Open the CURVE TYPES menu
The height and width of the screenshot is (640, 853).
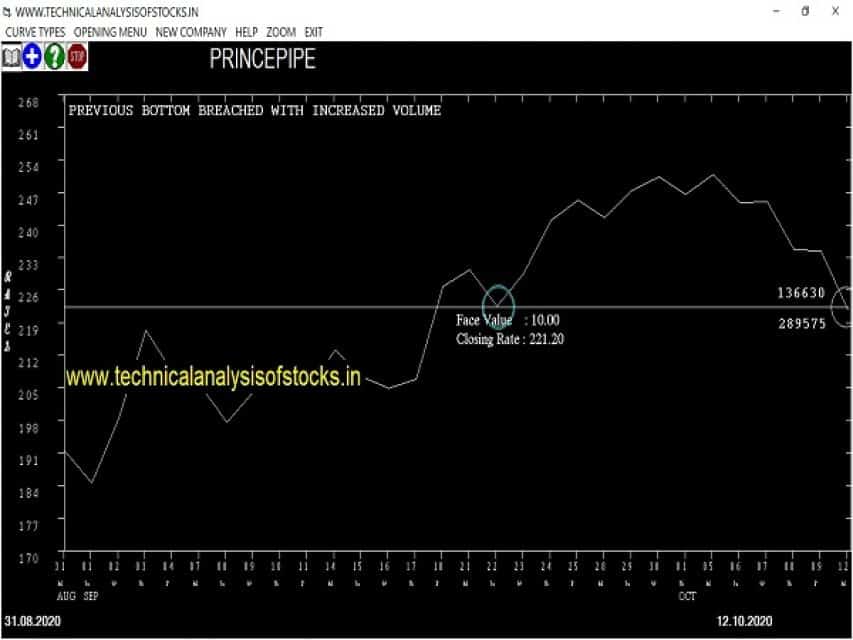pyautogui.click(x=35, y=33)
